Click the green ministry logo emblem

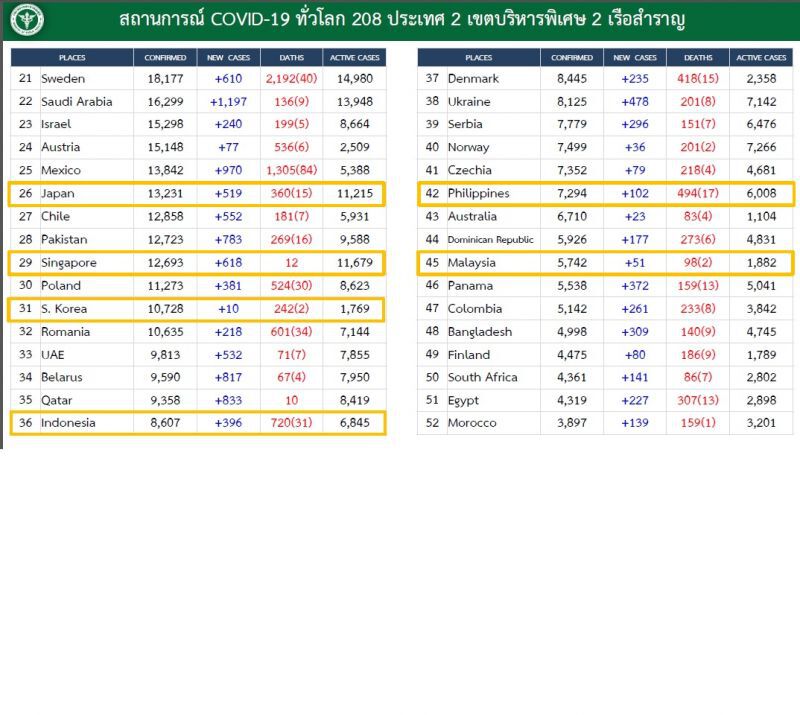pyautogui.click(x=27, y=20)
